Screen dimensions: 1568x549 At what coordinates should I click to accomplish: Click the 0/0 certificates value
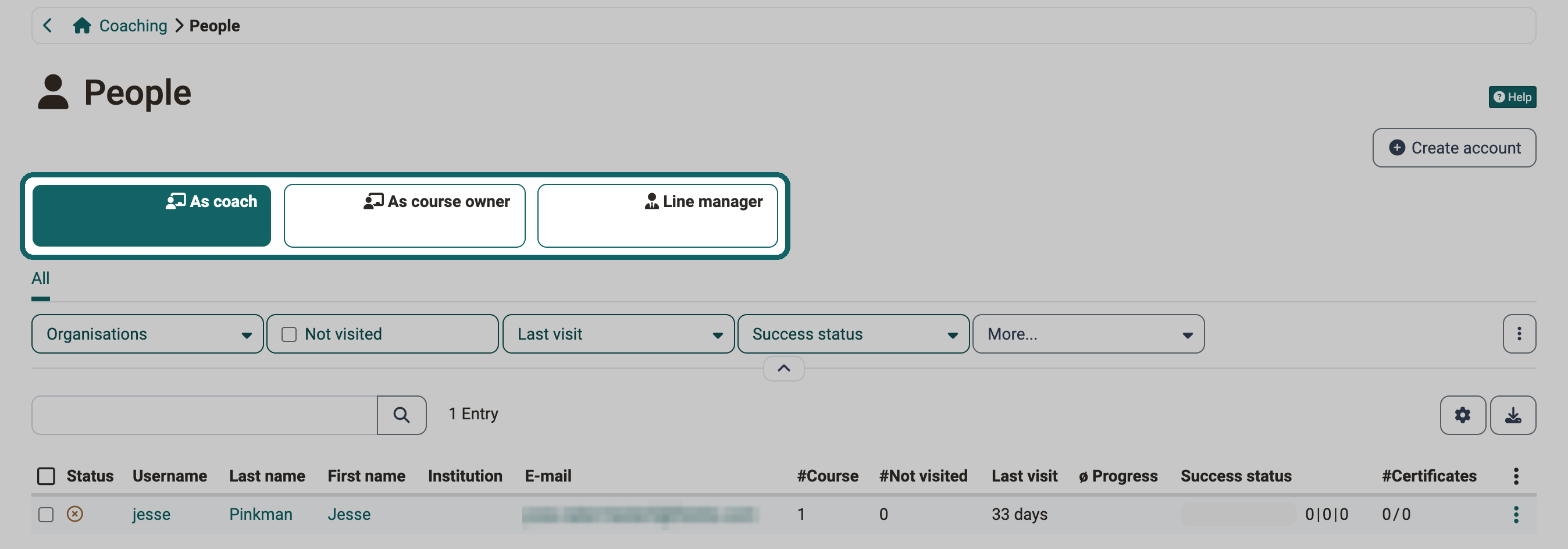[1396, 514]
